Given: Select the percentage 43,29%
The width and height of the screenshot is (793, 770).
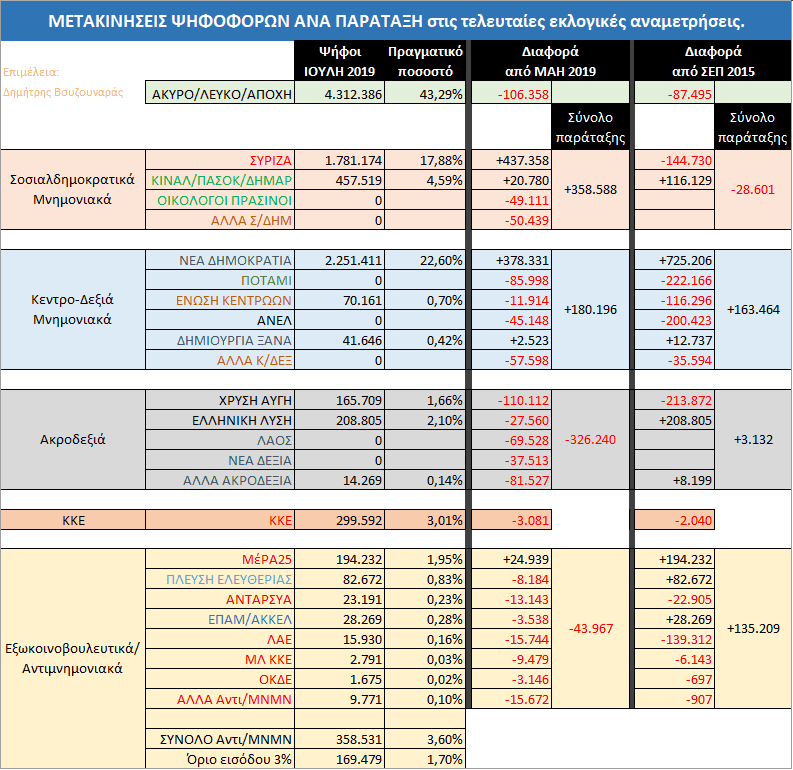Looking at the screenshot, I should click(425, 94).
